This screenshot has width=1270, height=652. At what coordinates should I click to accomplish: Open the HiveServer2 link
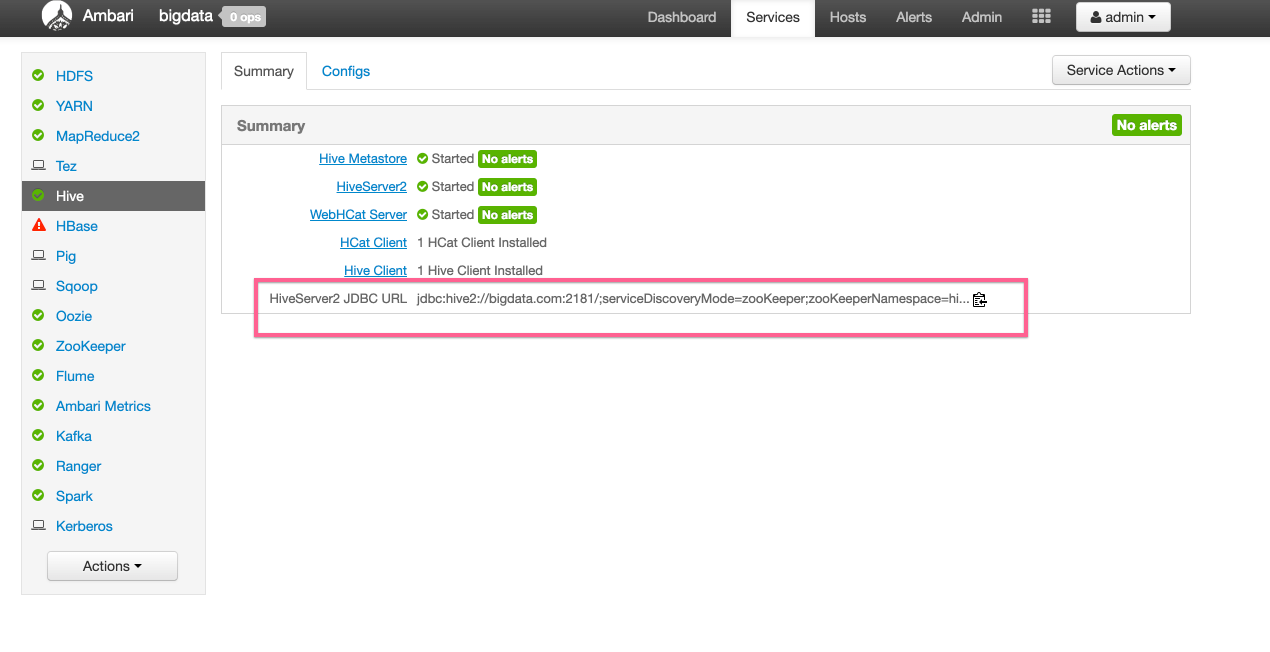point(371,186)
